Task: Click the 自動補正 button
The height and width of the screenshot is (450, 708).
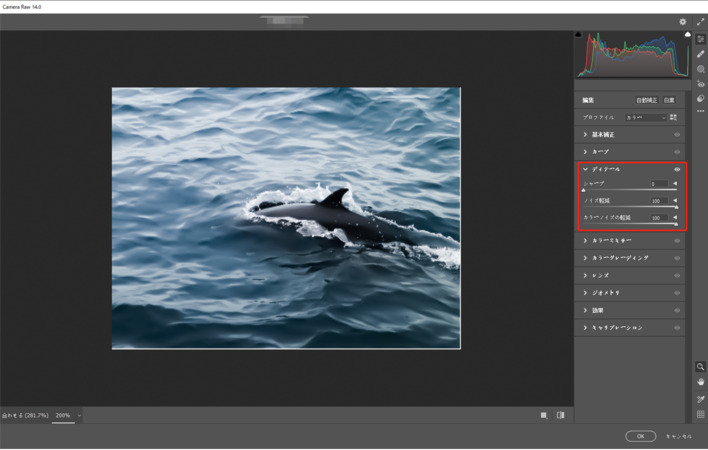Action: tap(647, 100)
